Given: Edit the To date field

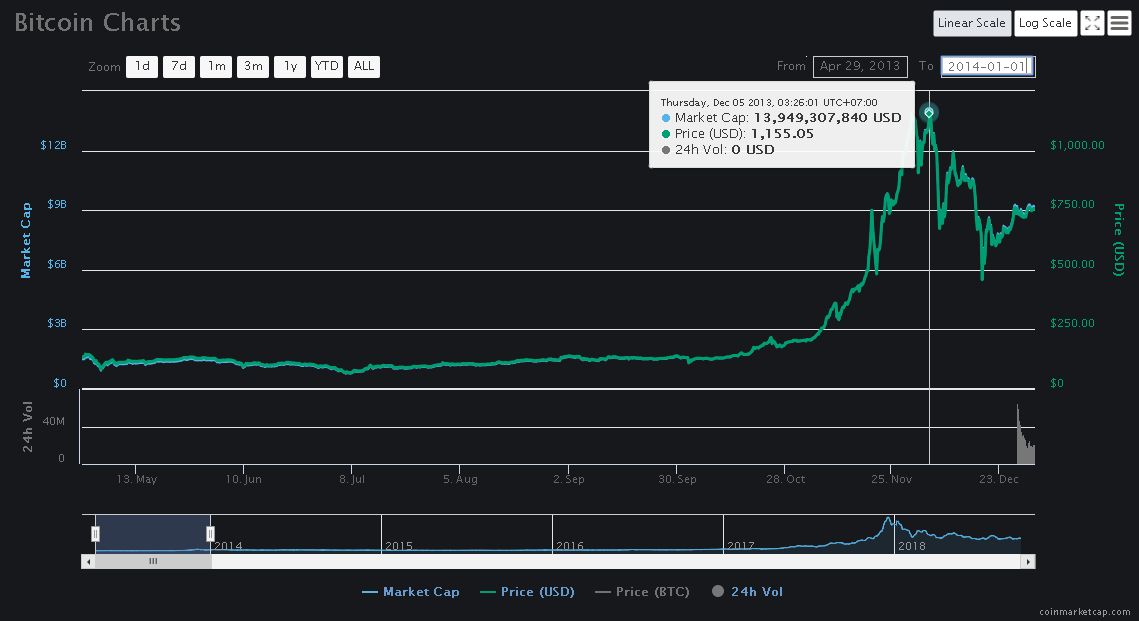Looking at the screenshot, I should pyautogui.click(x=988, y=66).
